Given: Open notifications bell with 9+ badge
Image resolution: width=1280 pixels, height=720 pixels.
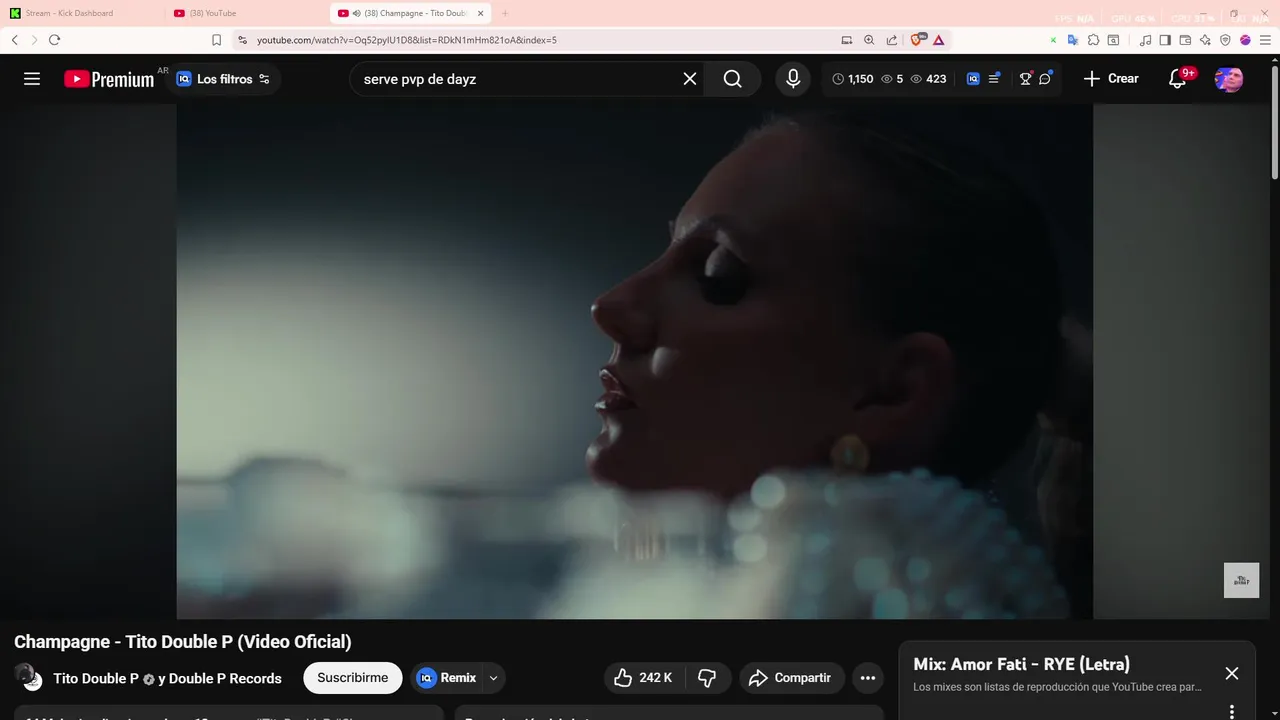Looking at the screenshot, I should [x=1178, y=79].
